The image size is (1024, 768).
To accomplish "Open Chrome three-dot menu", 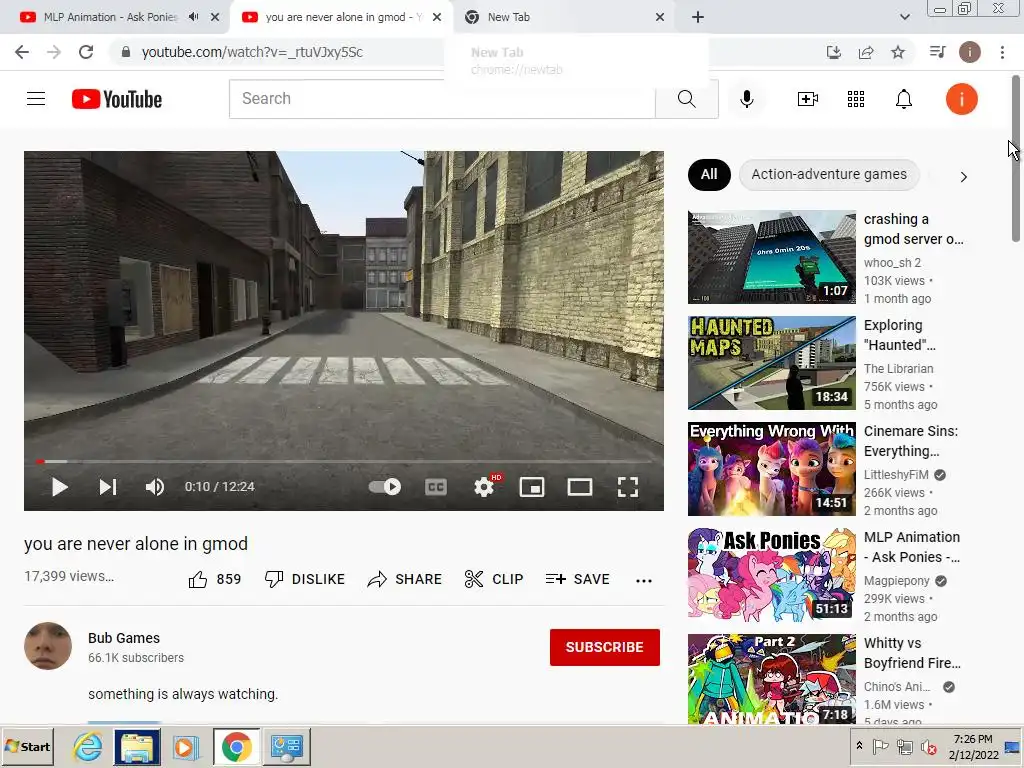I will tap(1002, 52).
